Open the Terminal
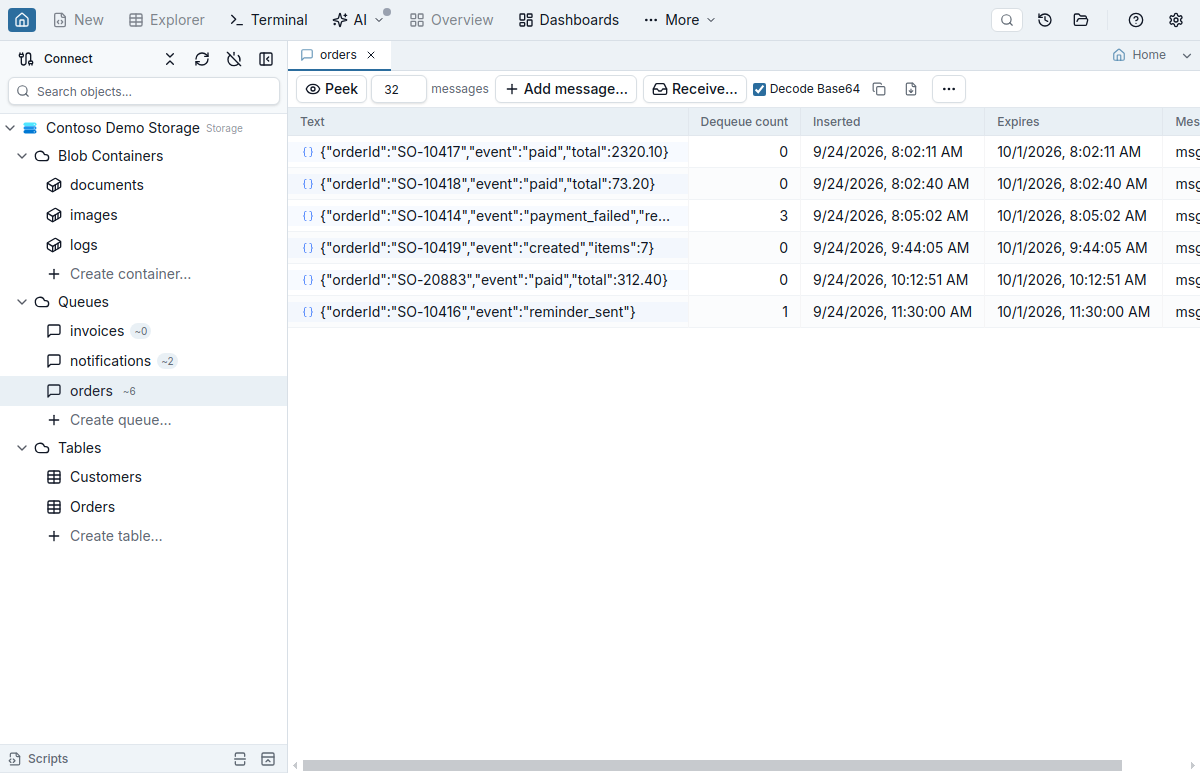1200x773 pixels. point(268,20)
